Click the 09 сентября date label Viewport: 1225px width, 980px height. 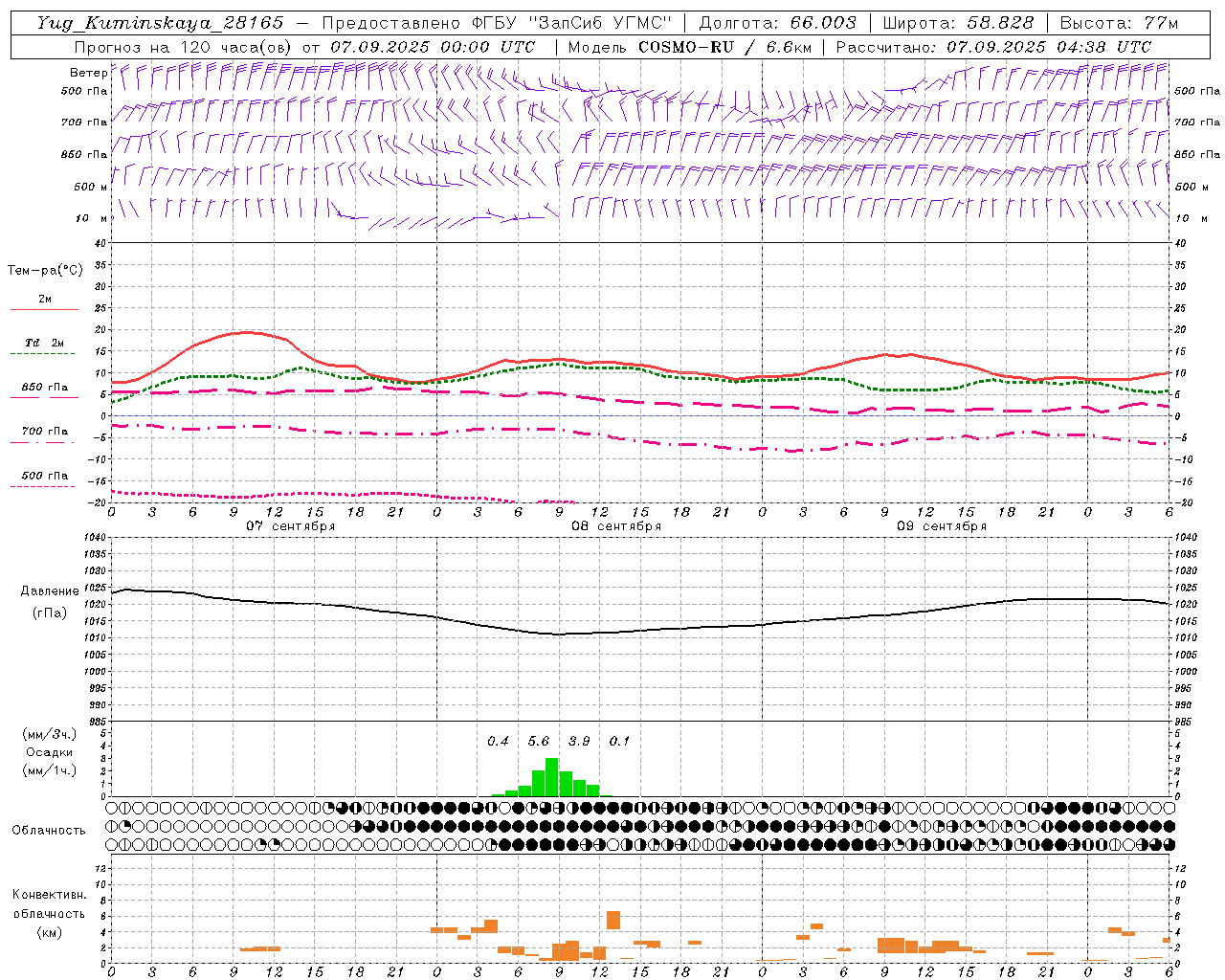click(x=941, y=526)
